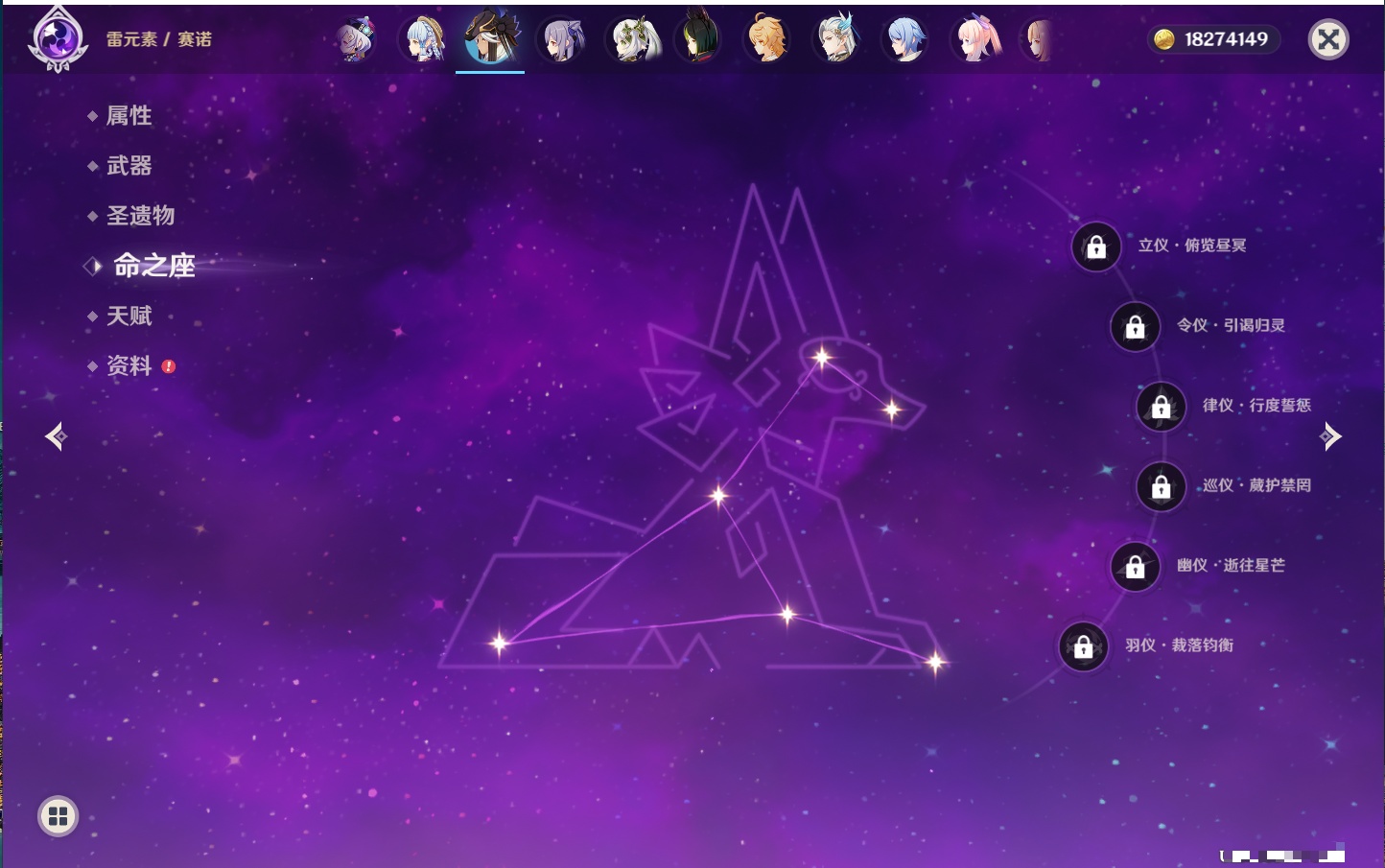Screen dimensions: 1385x868
Task: Click the locked icon for 令仪·引谒归灵
Action: [1135, 327]
